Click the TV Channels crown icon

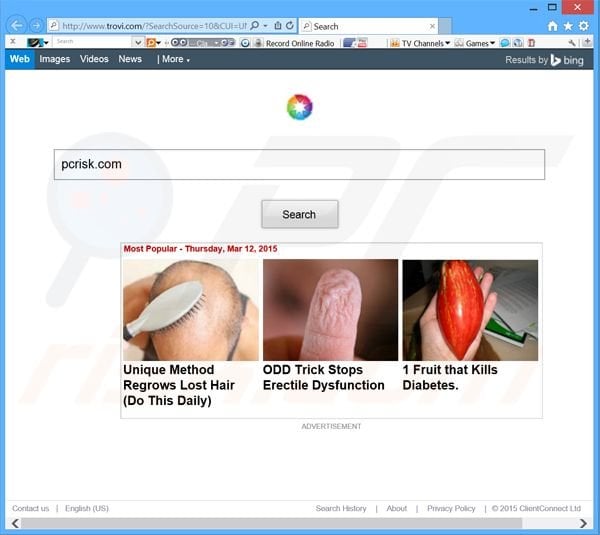point(395,43)
